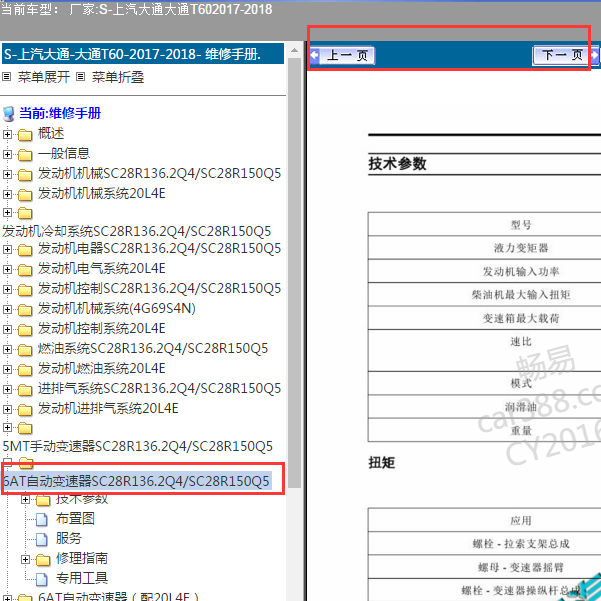Click document icon of 布置图
601x601 pixels.
(x=42, y=520)
